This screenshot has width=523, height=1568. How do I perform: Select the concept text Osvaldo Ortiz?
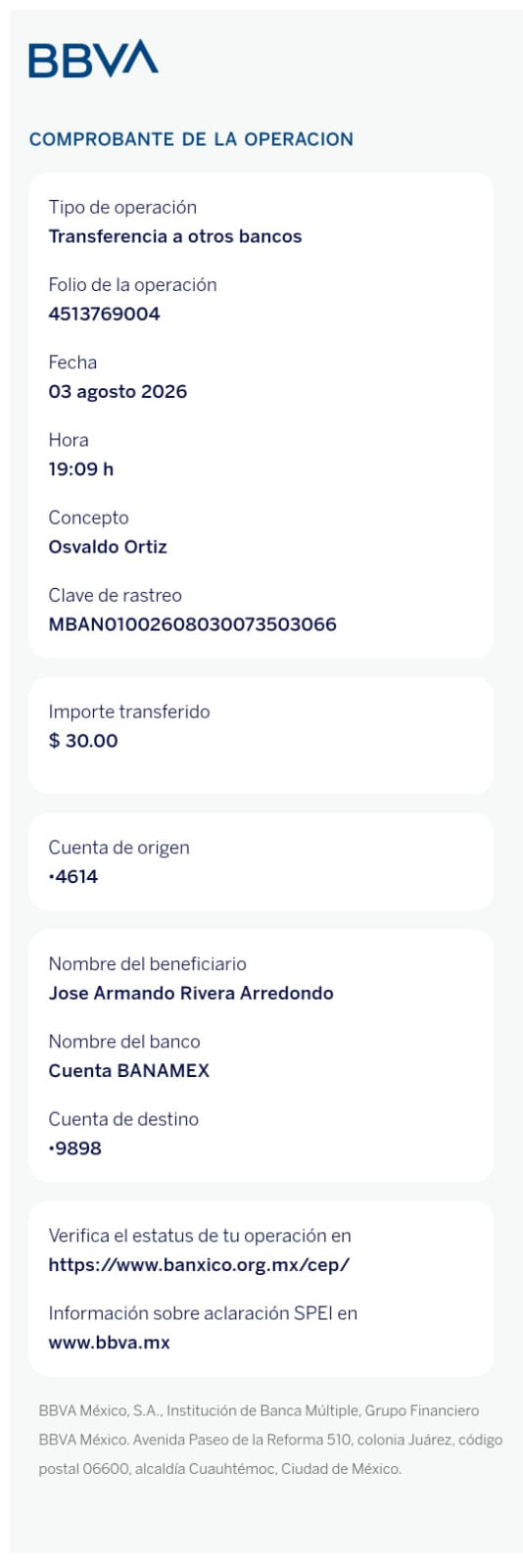coord(108,547)
